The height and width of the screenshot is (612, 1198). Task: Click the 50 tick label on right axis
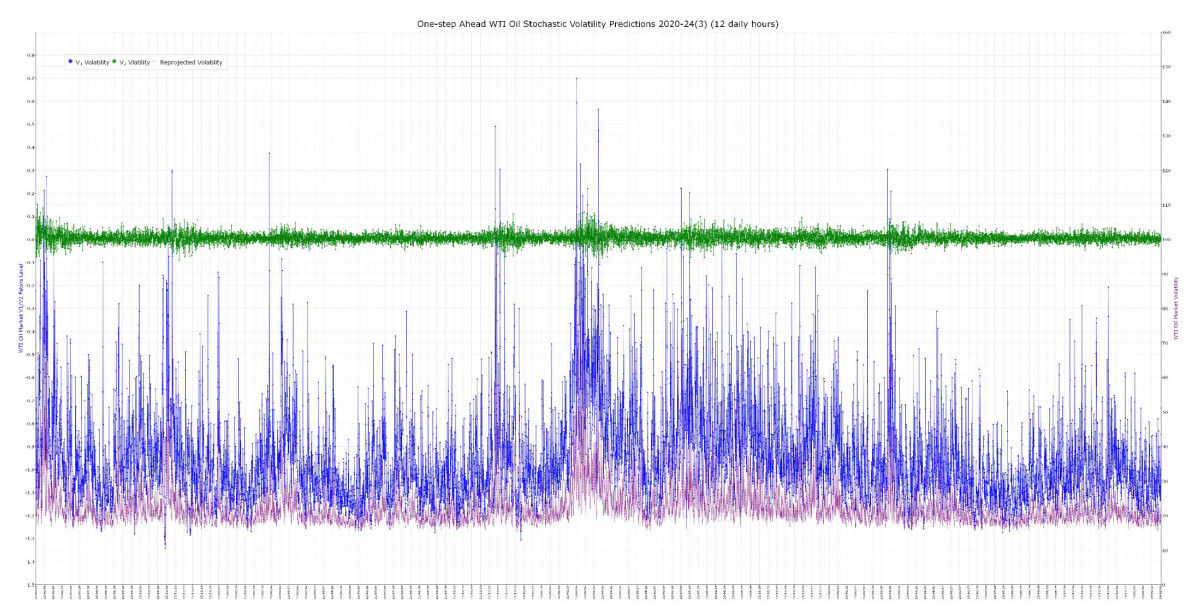(1166, 412)
